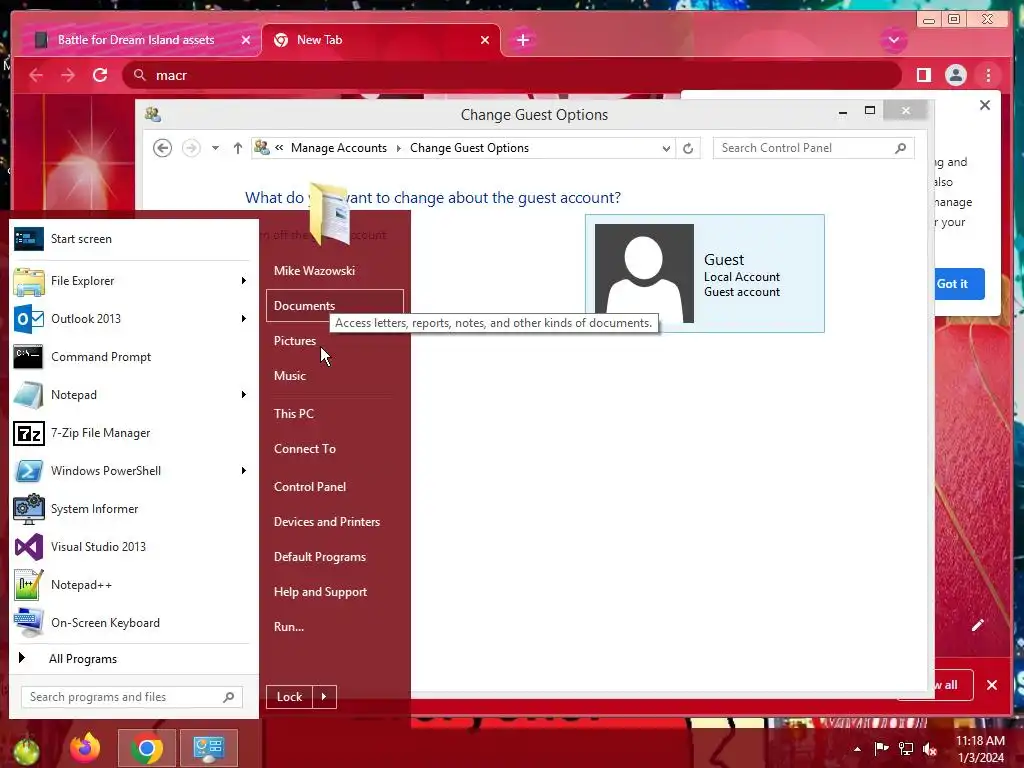The image size is (1024, 768).
Task: Open Mike Wazowski user folder
Action: (315, 271)
